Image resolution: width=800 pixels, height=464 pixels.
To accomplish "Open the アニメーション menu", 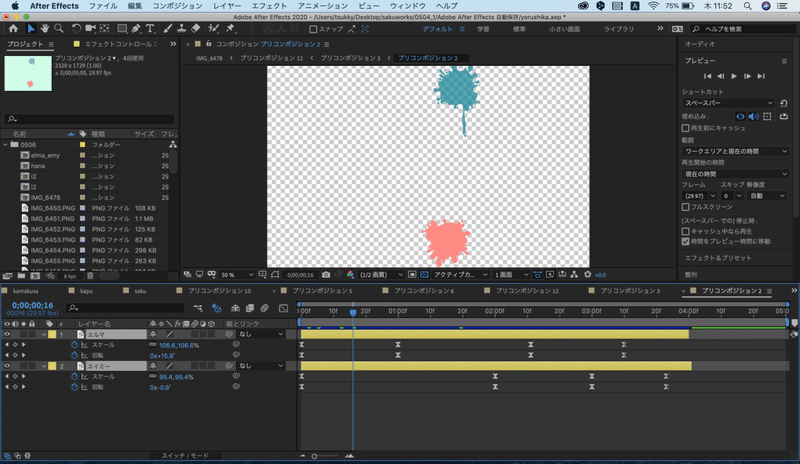I will (x=322, y=6).
